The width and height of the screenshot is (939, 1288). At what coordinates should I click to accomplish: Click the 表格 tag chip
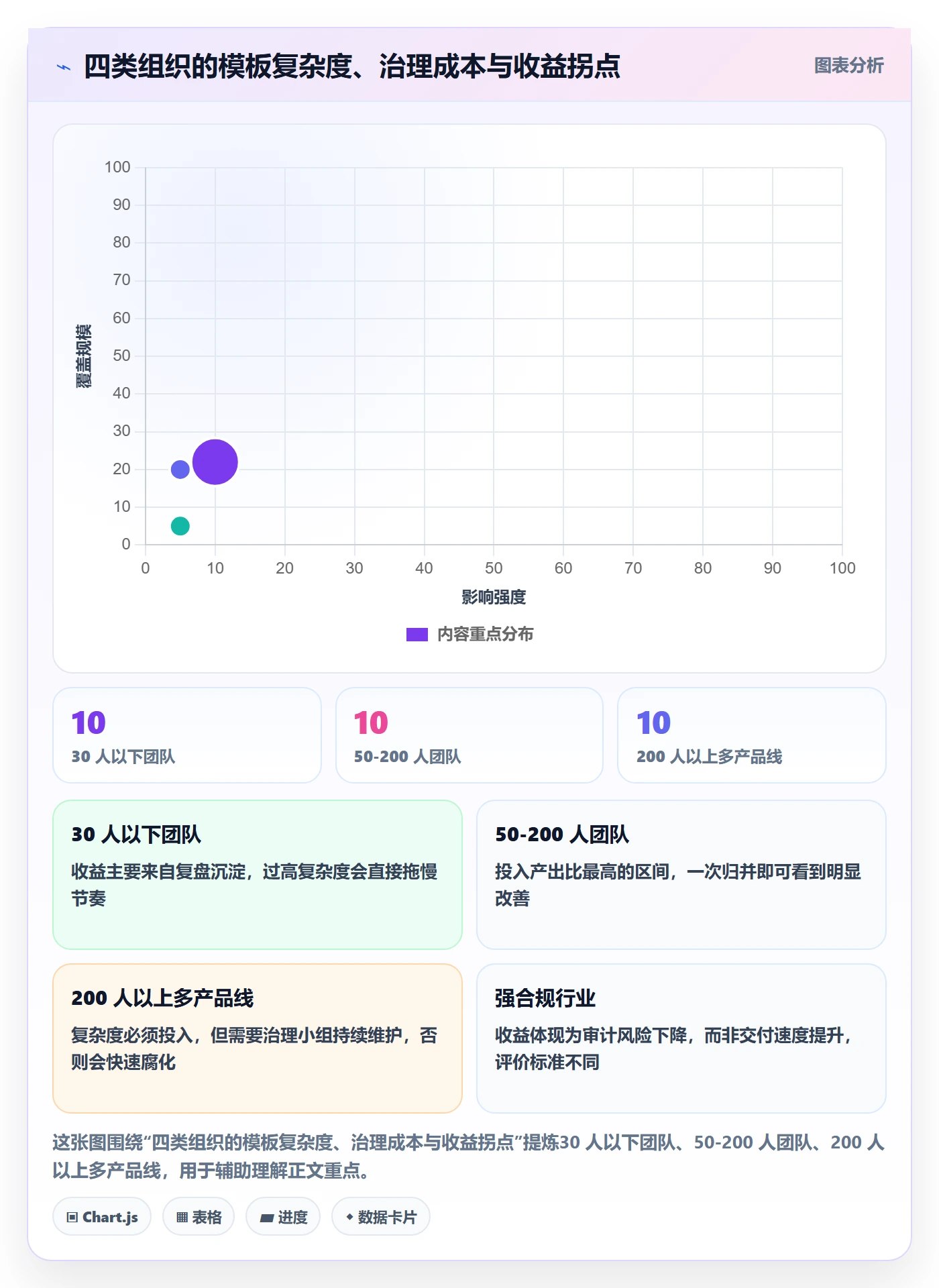click(199, 1217)
